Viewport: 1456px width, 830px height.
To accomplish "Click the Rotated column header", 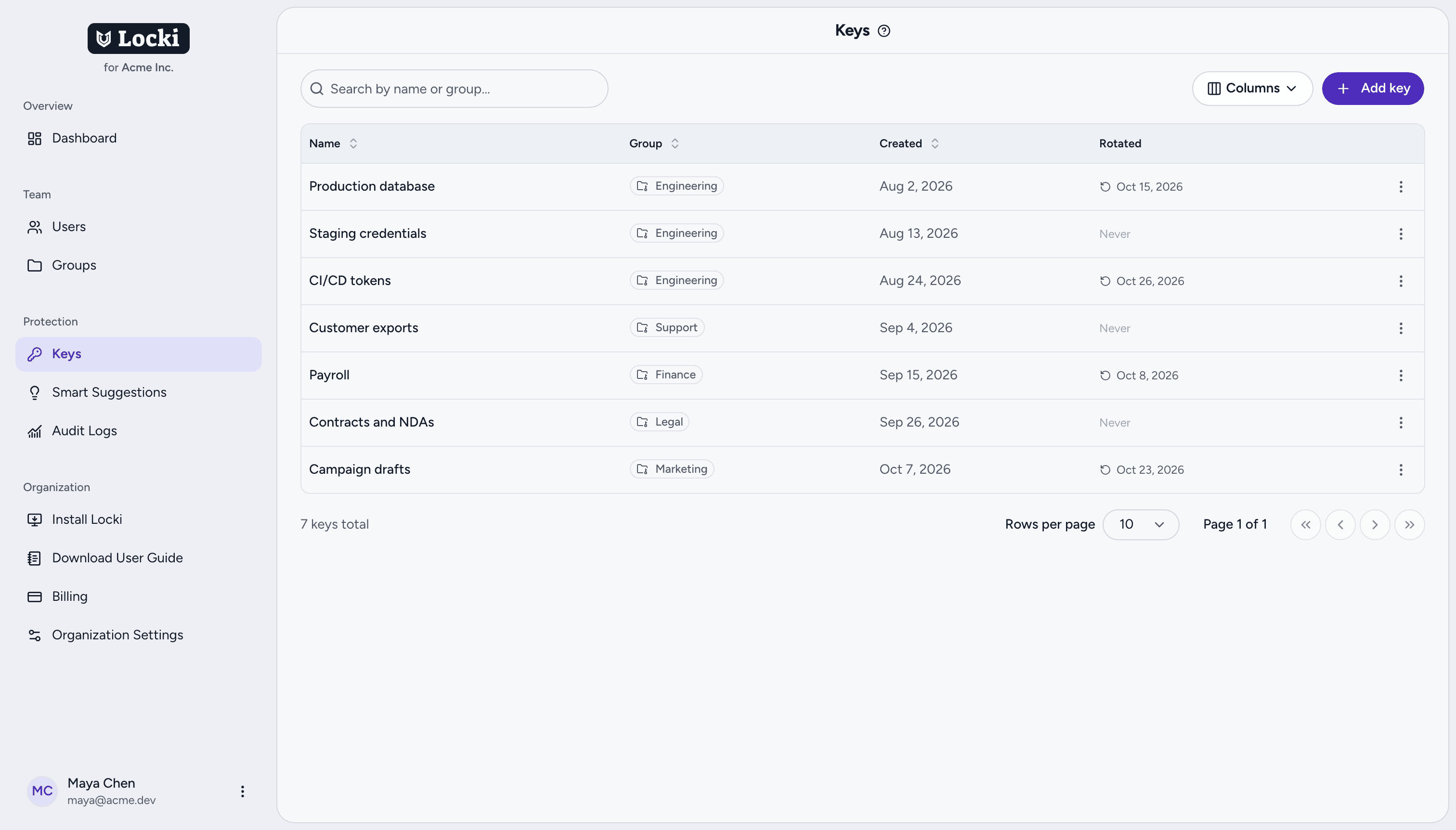I will pos(1119,143).
